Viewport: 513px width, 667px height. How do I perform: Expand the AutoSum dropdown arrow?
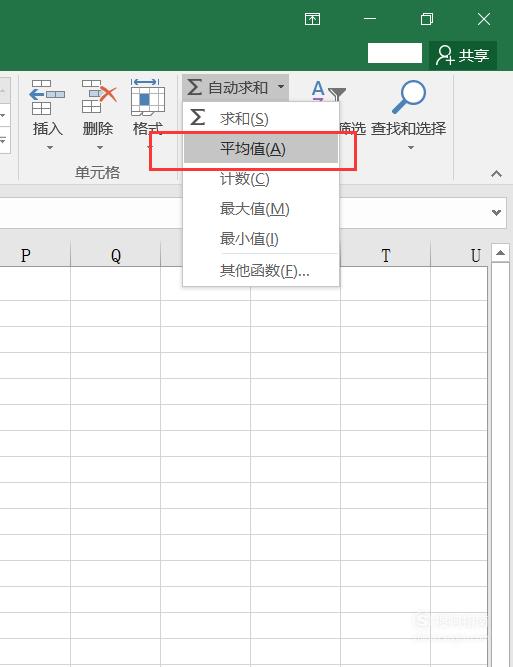[281, 87]
